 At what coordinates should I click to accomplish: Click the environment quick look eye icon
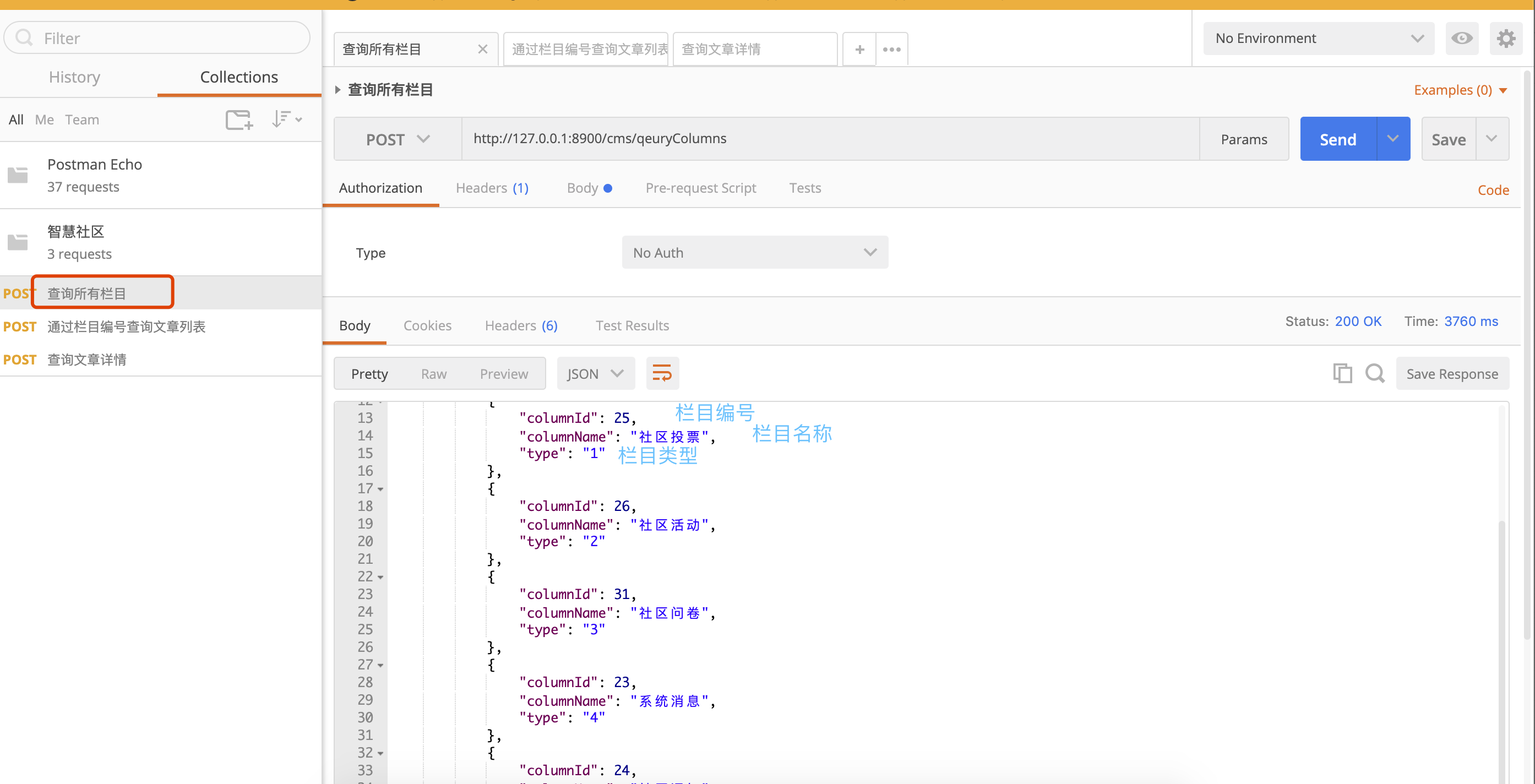(1461, 39)
